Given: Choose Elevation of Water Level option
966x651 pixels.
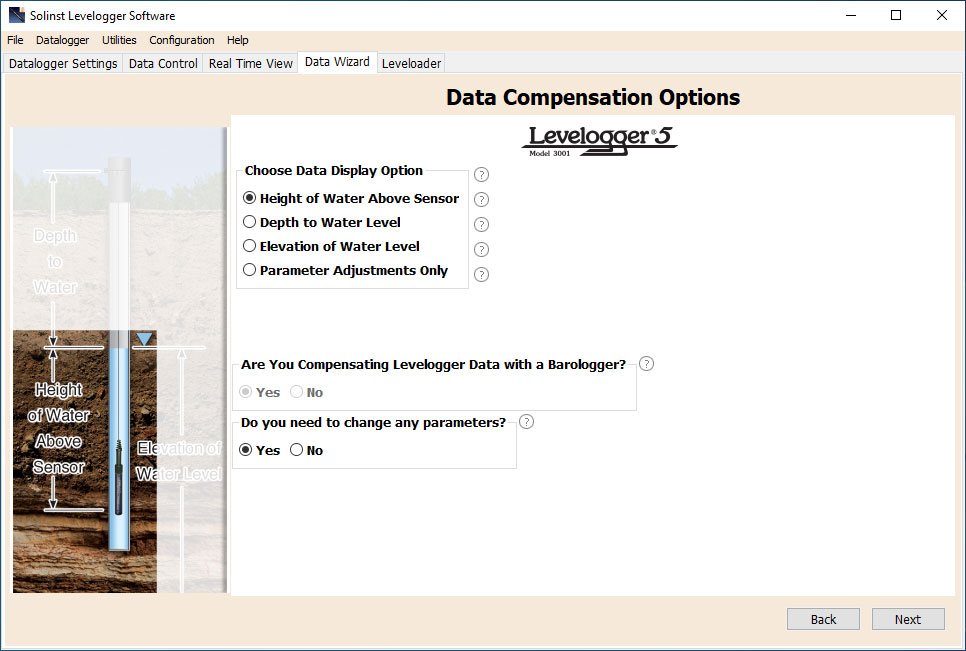Looking at the screenshot, I should click(249, 246).
